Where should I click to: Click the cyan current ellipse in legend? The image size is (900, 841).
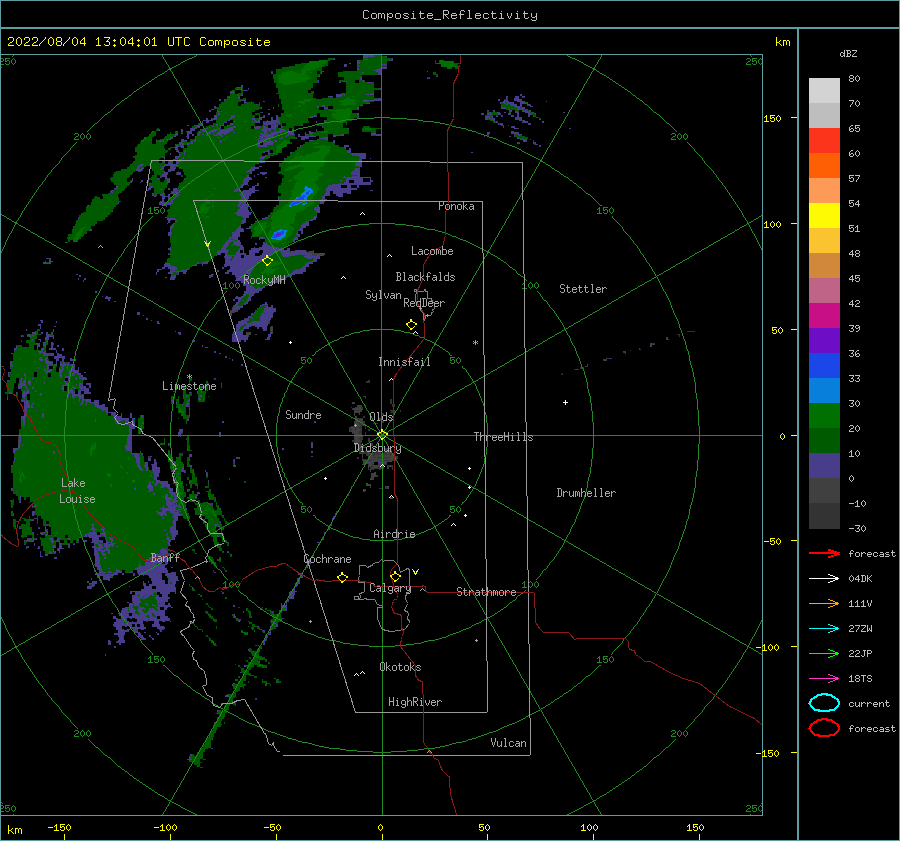tap(824, 703)
